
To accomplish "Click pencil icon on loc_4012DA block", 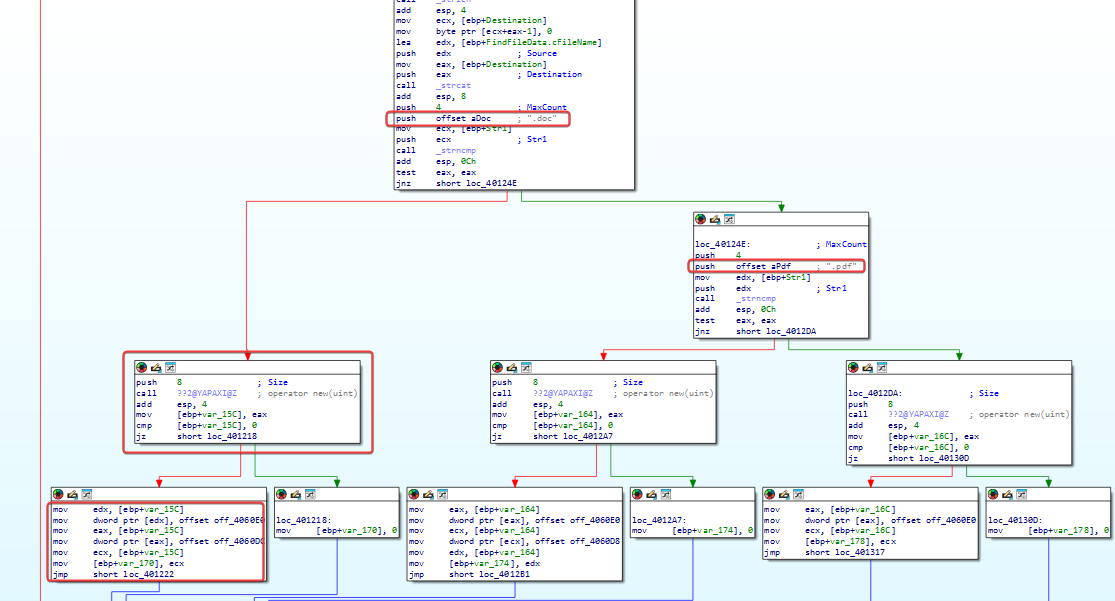I will (867, 368).
